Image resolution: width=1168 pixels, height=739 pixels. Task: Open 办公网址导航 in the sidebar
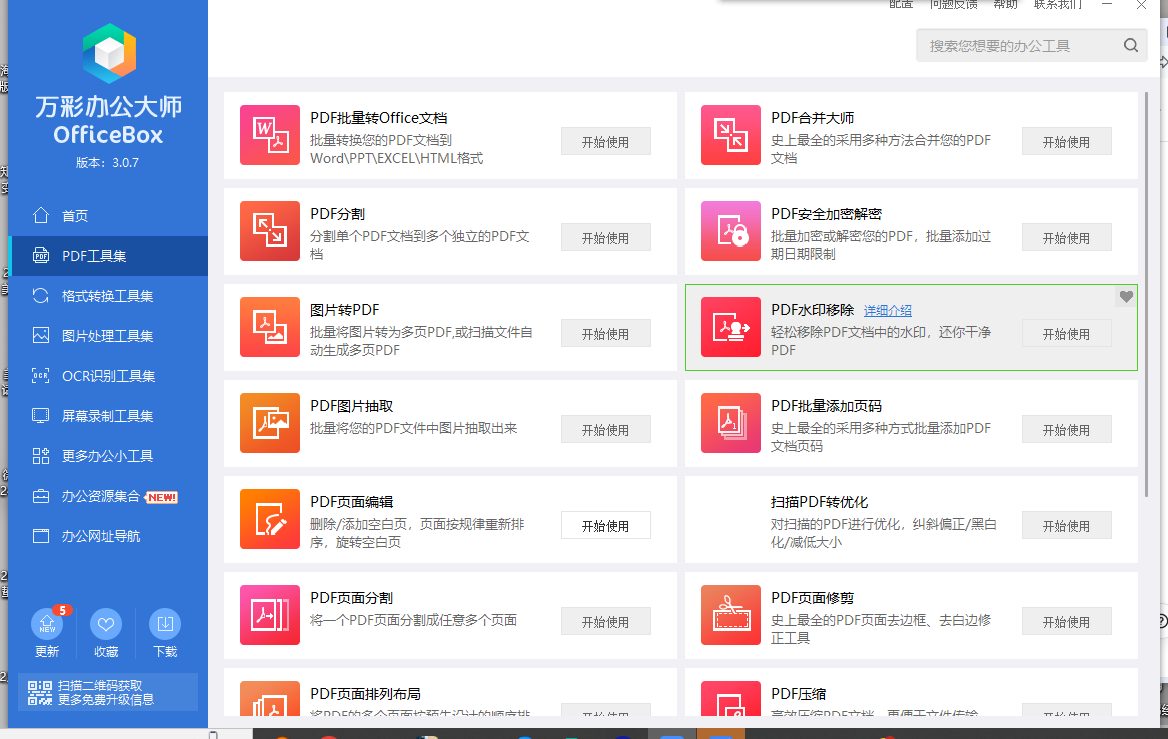108,536
